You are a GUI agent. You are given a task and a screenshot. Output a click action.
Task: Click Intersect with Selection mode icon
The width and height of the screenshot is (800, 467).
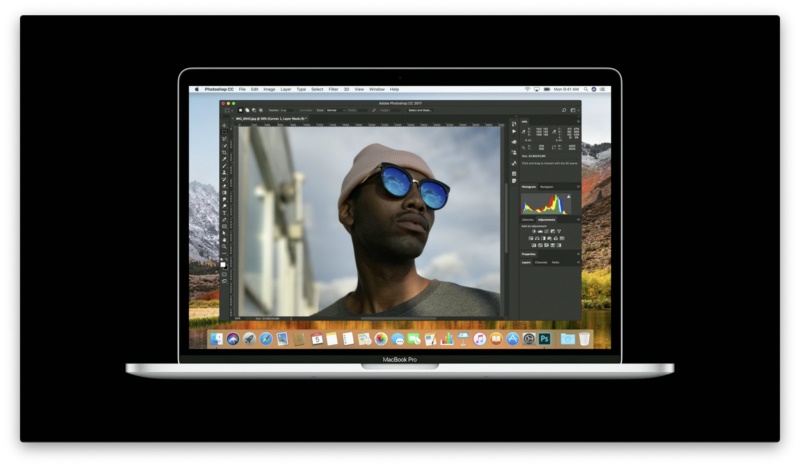coord(261,110)
